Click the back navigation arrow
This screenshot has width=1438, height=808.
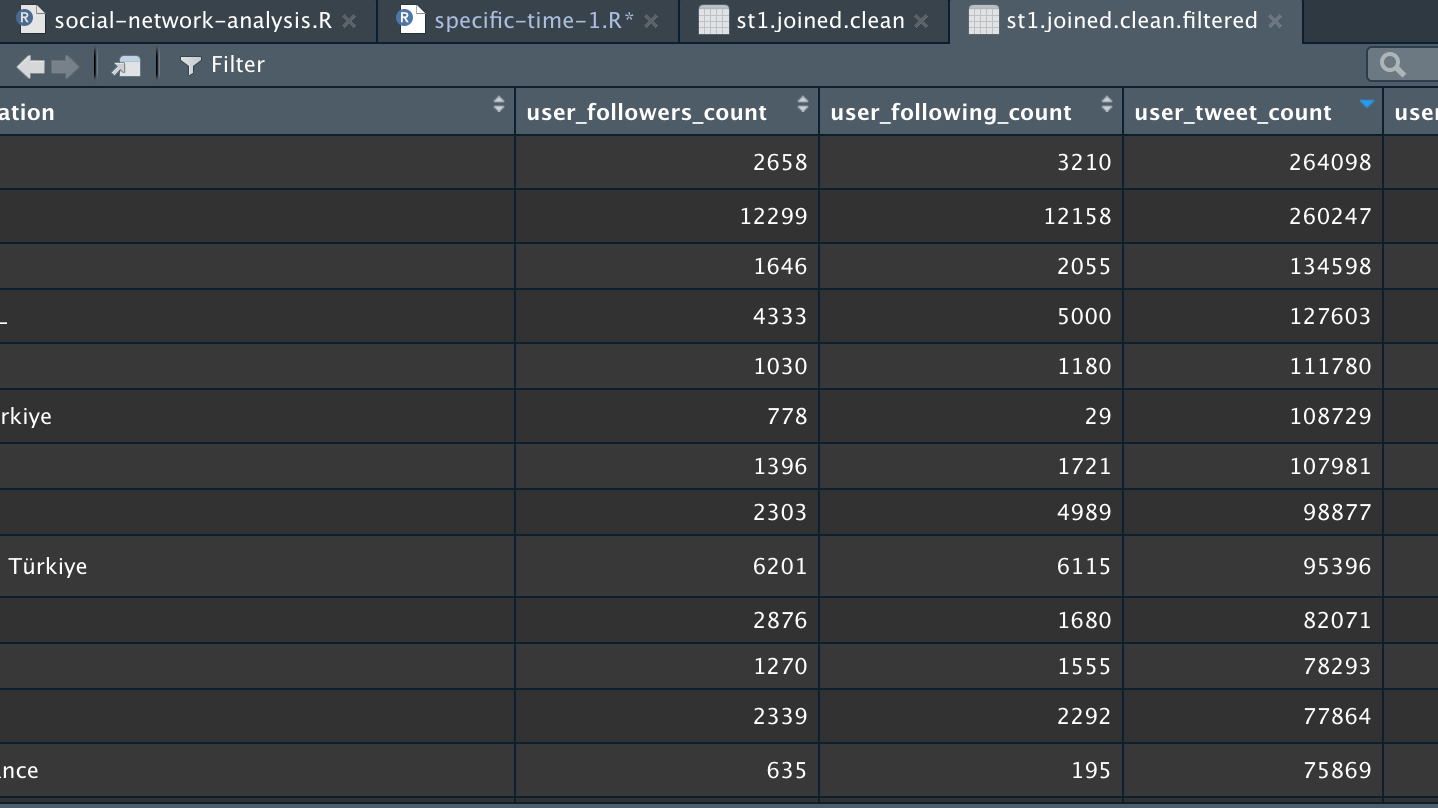coord(30,66)
